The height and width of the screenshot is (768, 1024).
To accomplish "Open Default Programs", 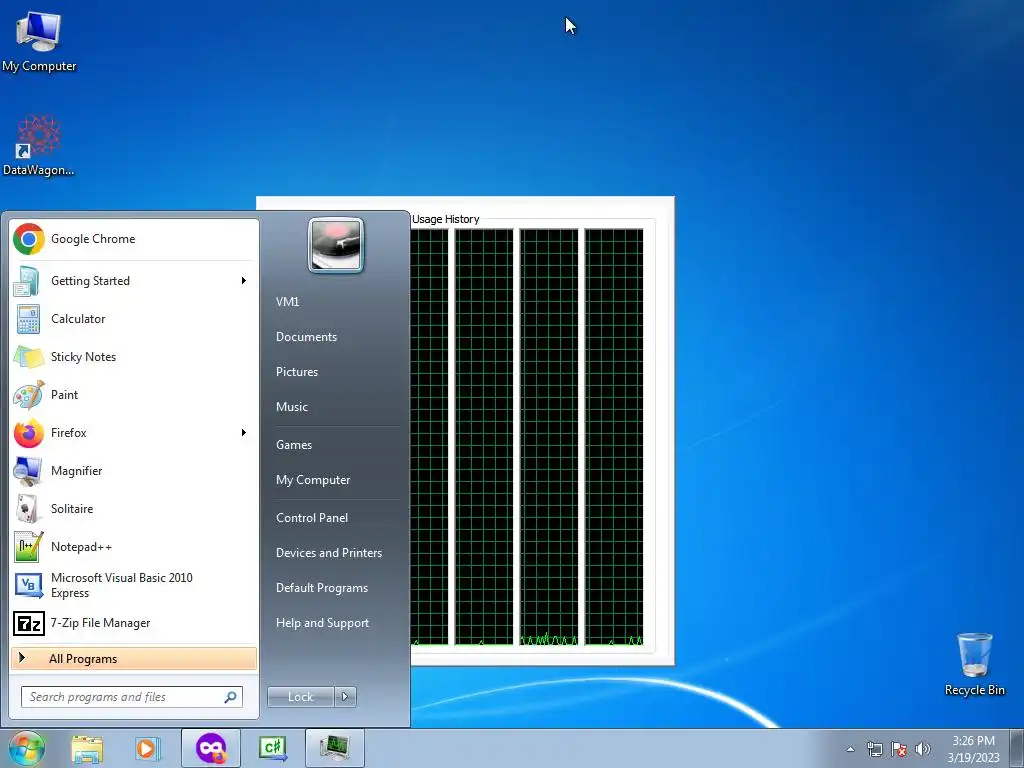I will 322,588.
